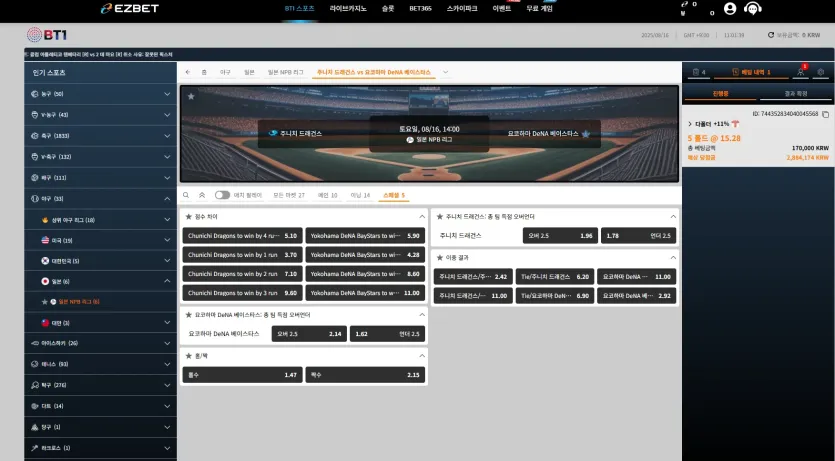This screenshot has width=835, height=461.
Task: Select the Tie/주니치 드래건스 6.20 odds
Action: (554, 277)
